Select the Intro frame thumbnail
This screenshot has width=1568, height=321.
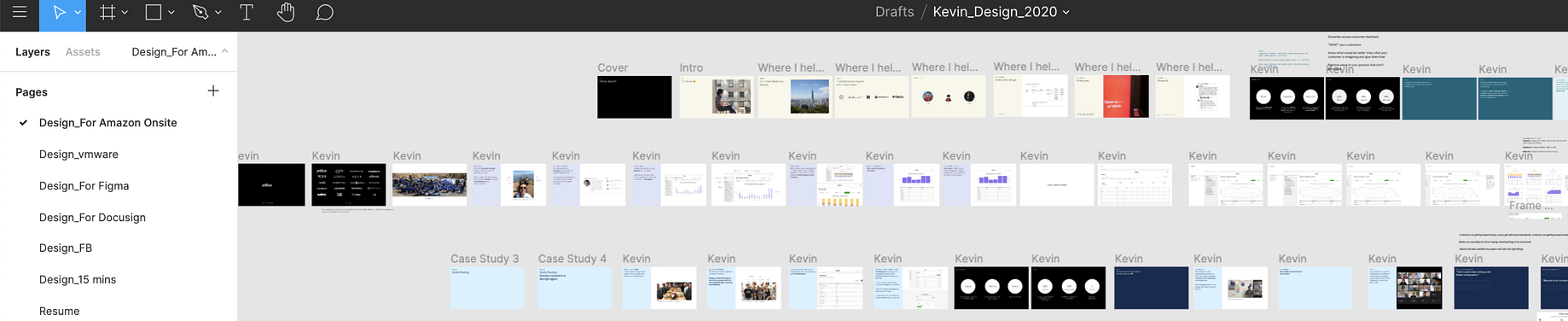[x=717, y=96]
